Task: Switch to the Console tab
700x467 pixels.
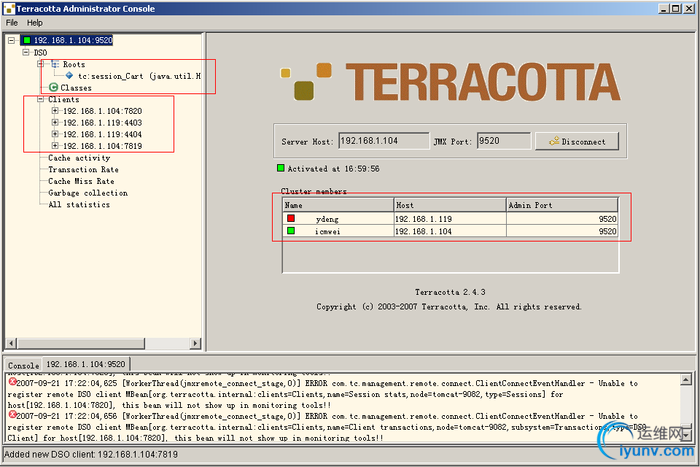Action: [x=23, y=365]
